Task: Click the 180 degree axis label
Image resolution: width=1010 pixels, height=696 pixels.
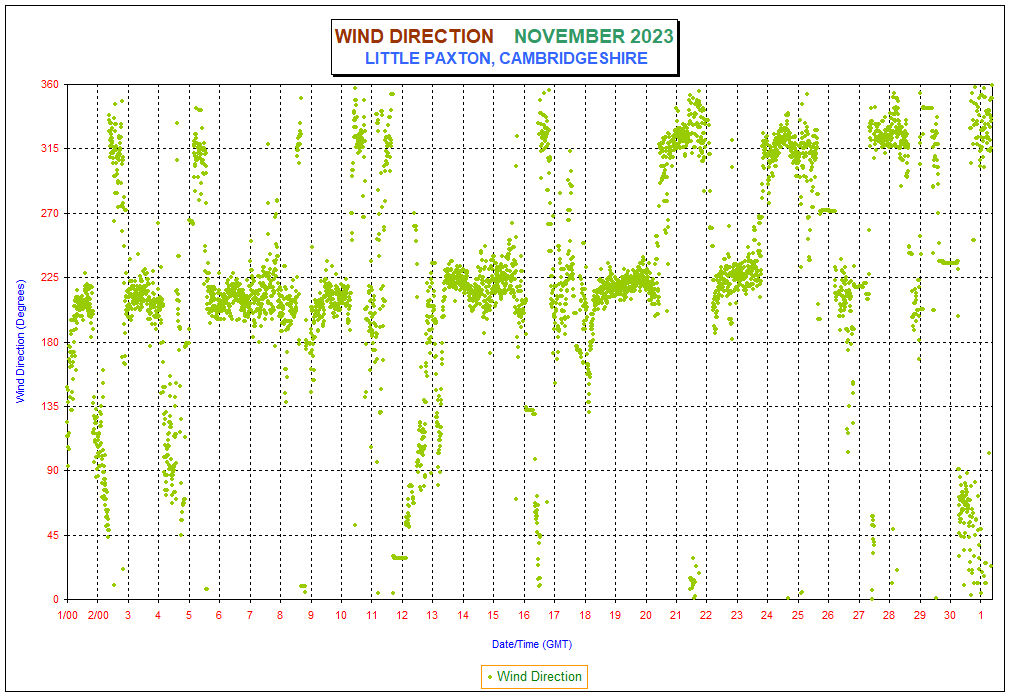Action: 50,342
